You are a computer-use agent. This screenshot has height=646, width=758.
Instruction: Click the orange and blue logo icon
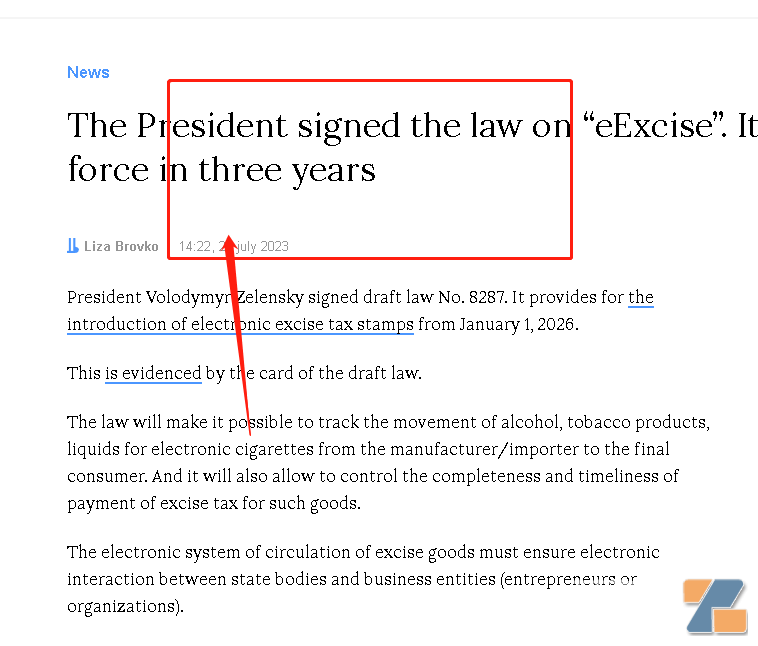point(715,605)
